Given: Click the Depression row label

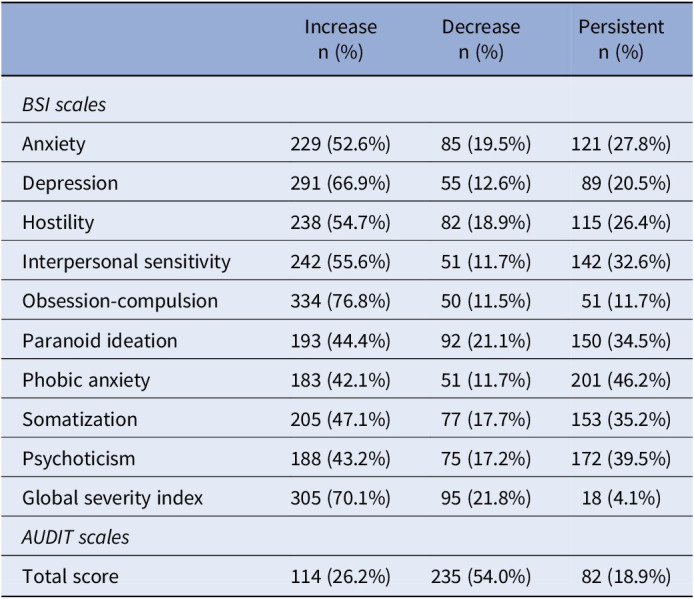Looking at the screenshot, I should click(x=70, y=183).
